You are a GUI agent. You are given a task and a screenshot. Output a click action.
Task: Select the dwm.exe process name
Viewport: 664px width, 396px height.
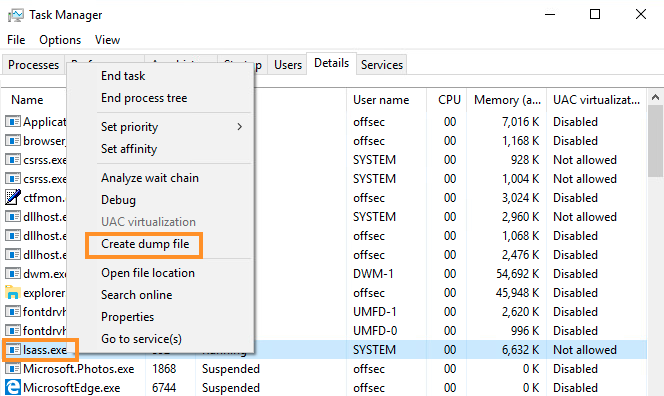click(44, 274)
